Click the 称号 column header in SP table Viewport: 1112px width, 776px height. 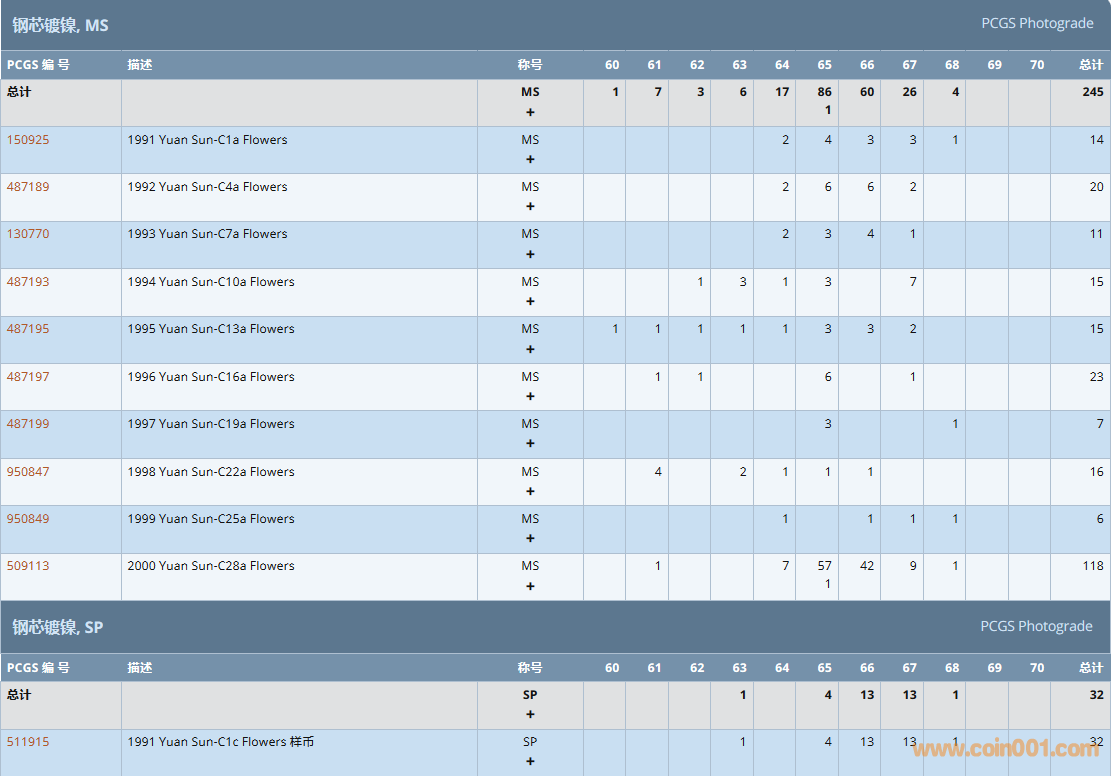(x=530, y=668)
